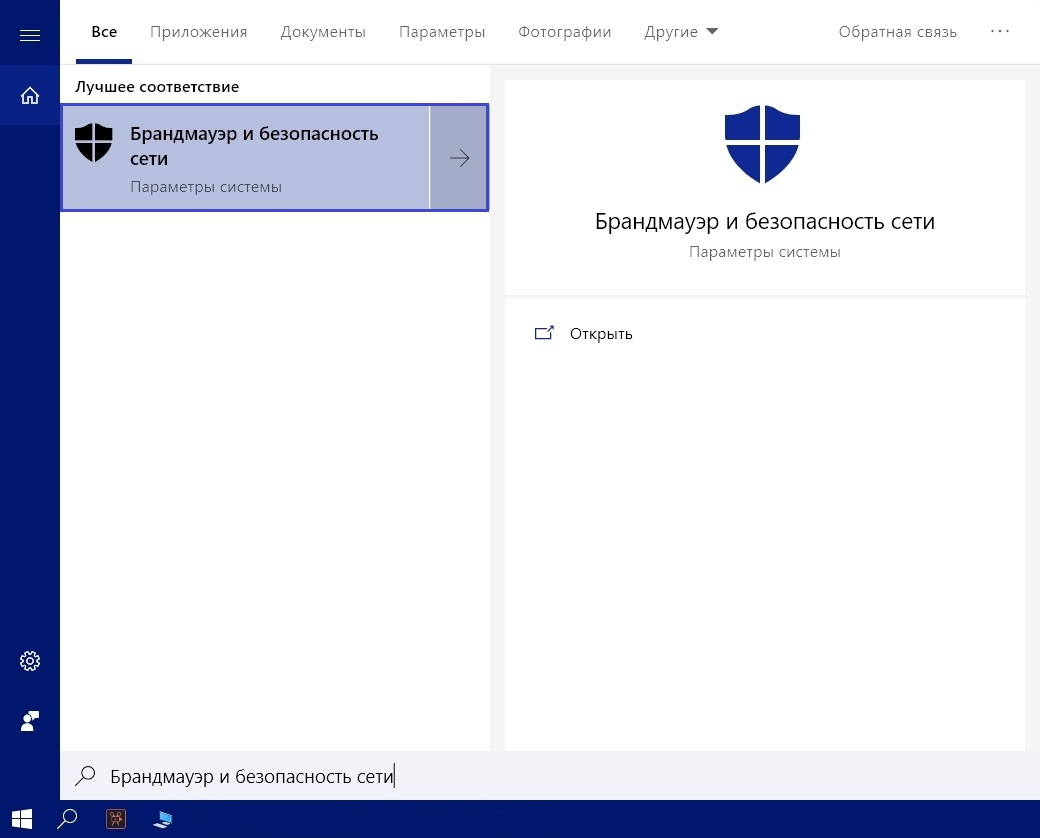Click the taskbar search magnifier icon

(x=67, y=819)
